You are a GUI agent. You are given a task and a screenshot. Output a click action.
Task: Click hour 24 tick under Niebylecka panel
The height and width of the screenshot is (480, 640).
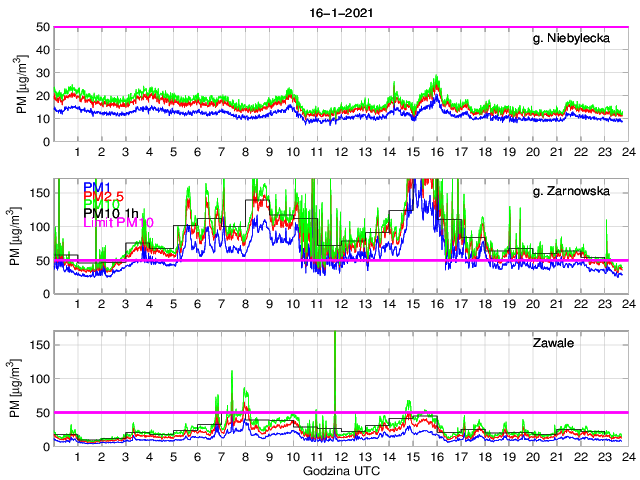pyautogui.click(x=629, y=152)
